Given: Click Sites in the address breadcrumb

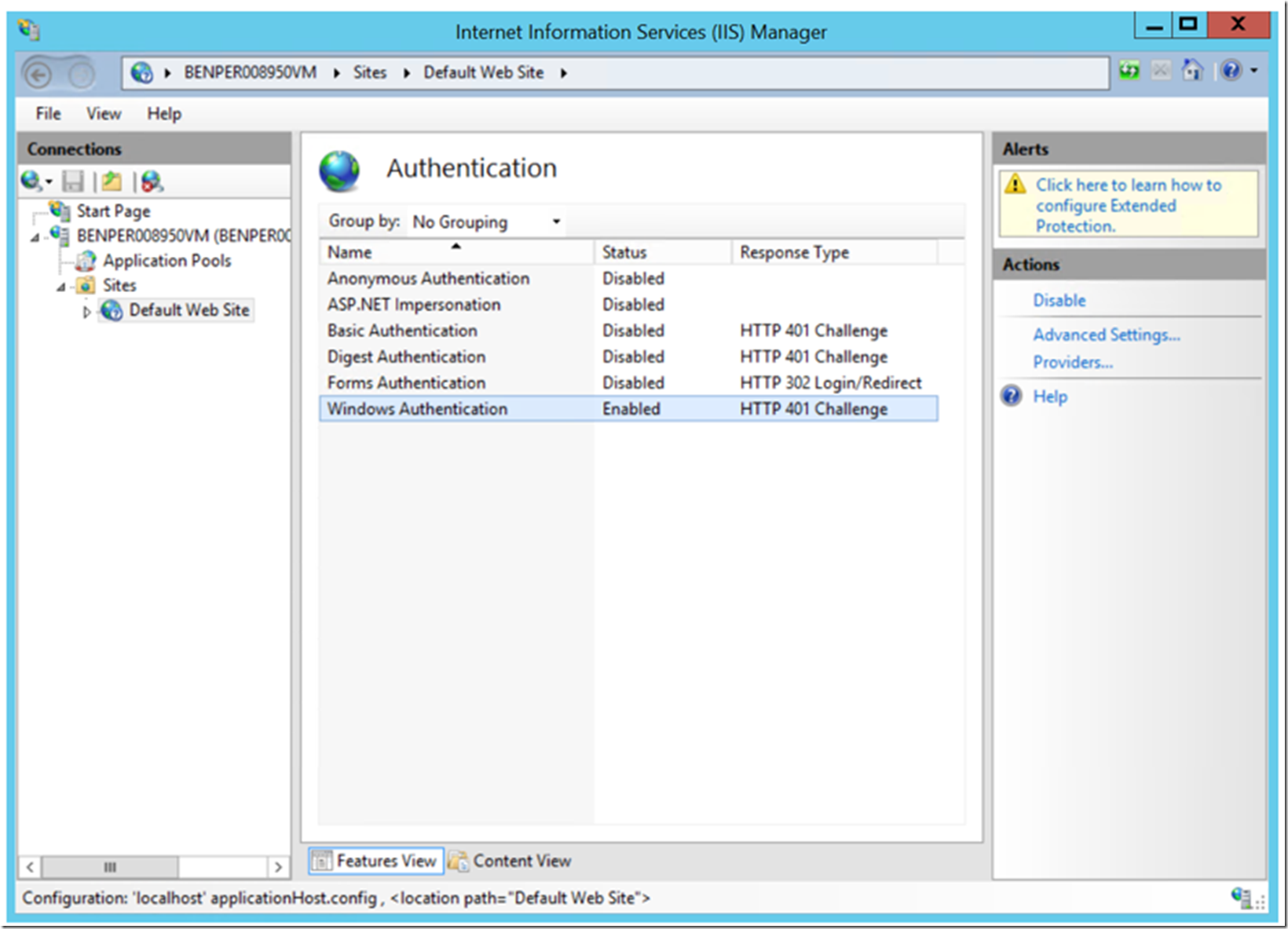Looking at the screenshot, I should pos(369,72).
